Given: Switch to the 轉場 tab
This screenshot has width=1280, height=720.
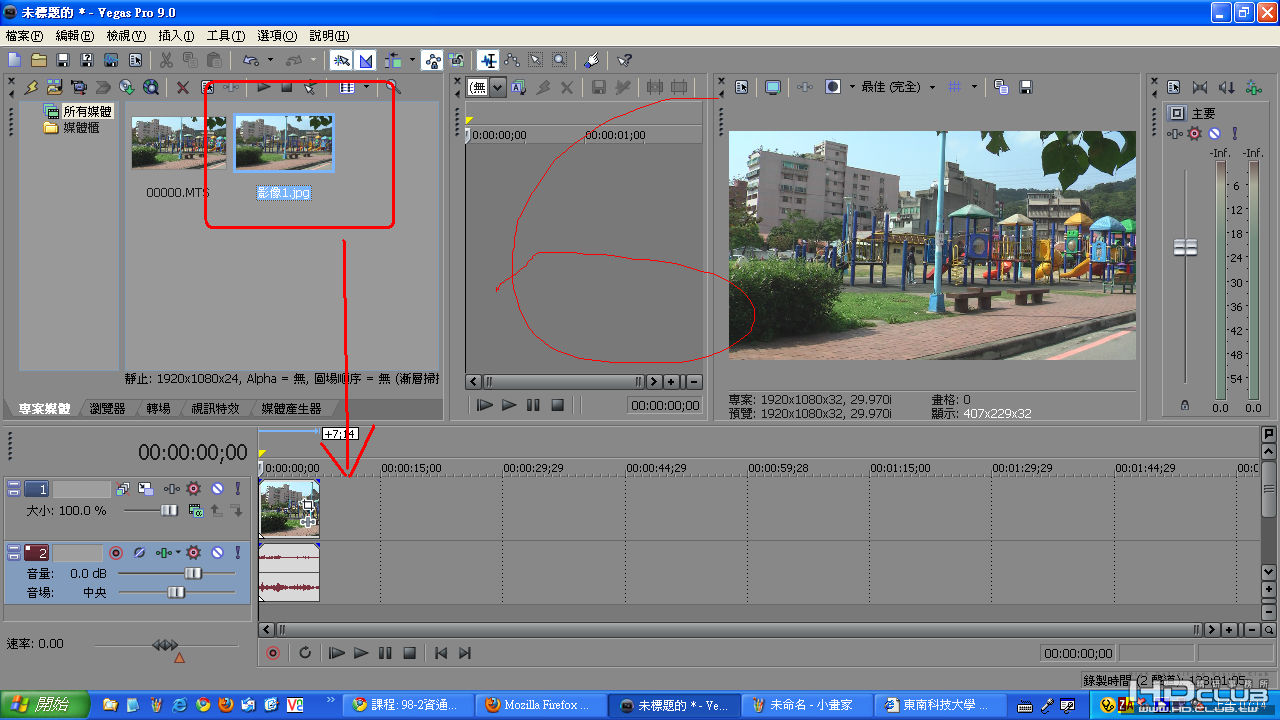Looking at the screenshot, I should [158, 408].
